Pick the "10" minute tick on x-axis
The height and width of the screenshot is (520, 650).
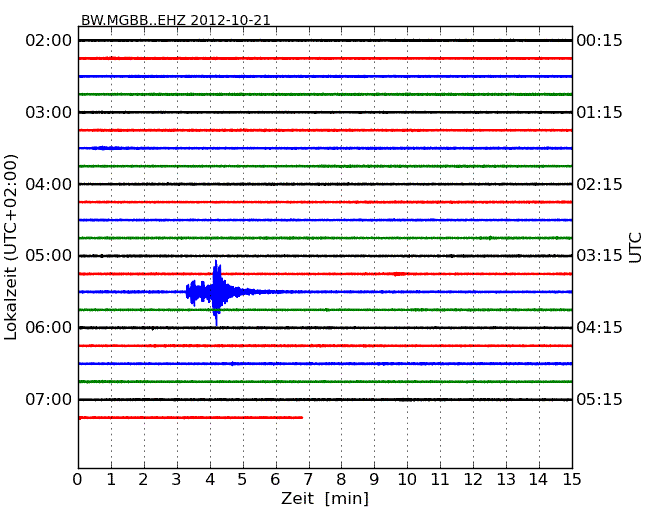(x=407, y=479)
